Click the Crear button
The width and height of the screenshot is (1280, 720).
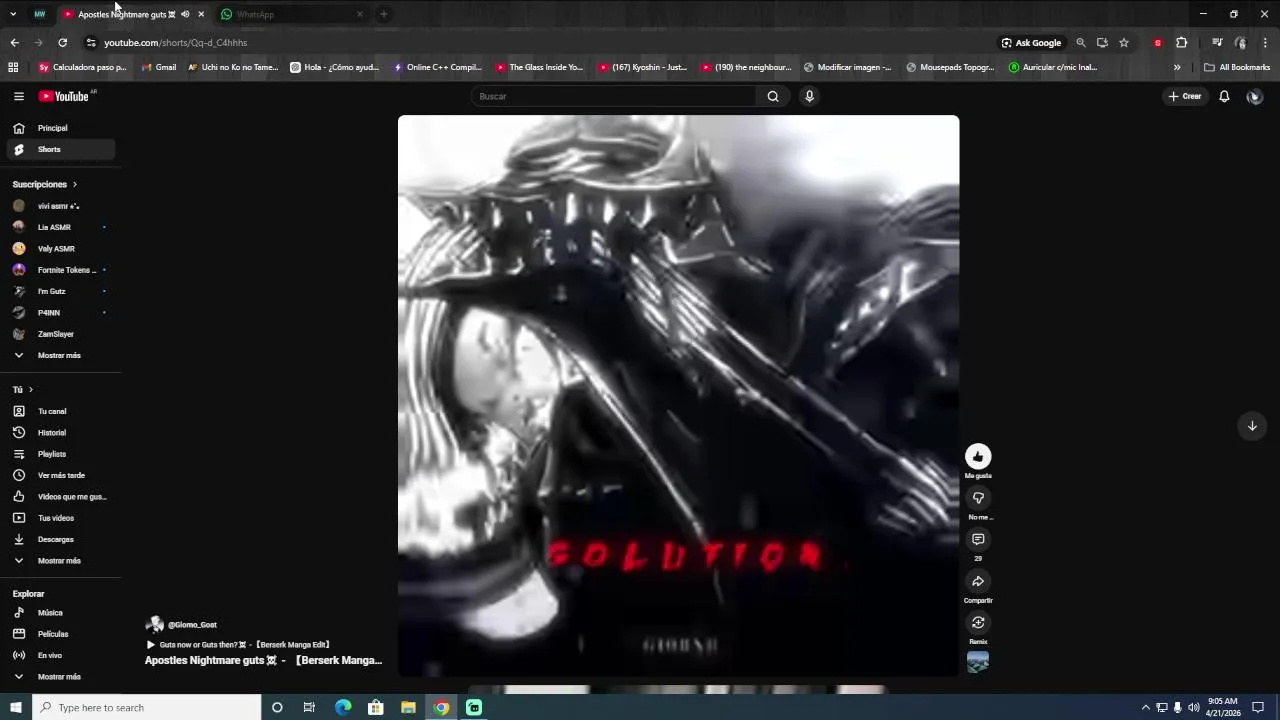pos(1185,96)
